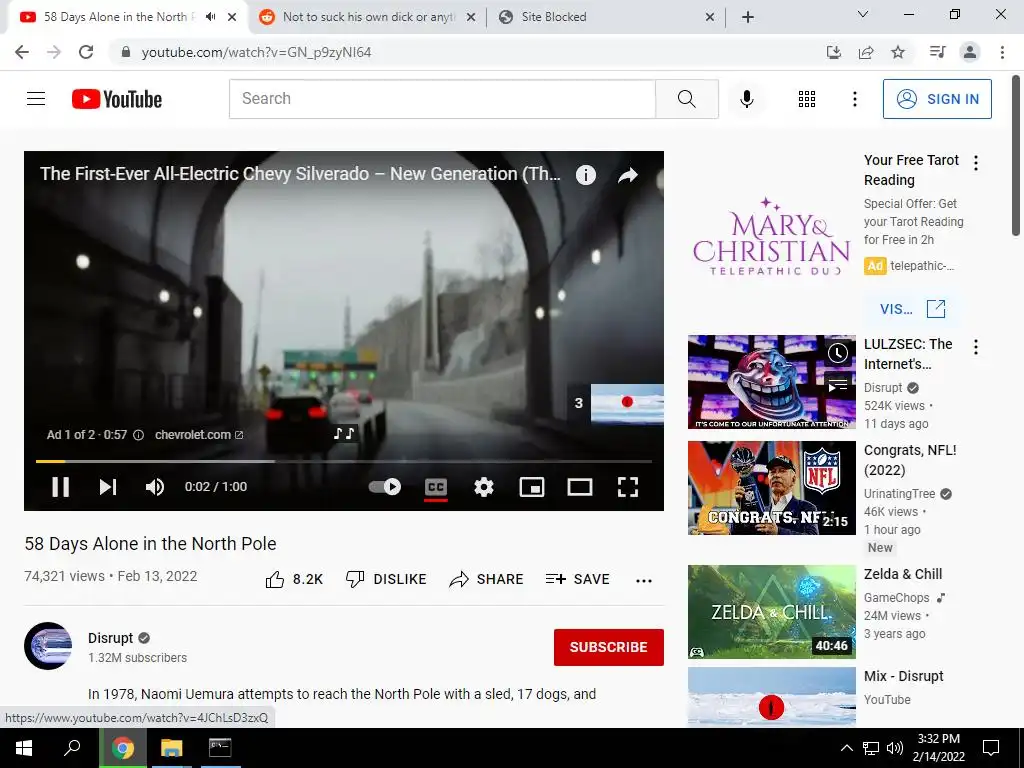Switch to Reddit 'Not to suck' tab
Image resolution: width=1024 pixels, height=768 pixels.
coord(368,17)
